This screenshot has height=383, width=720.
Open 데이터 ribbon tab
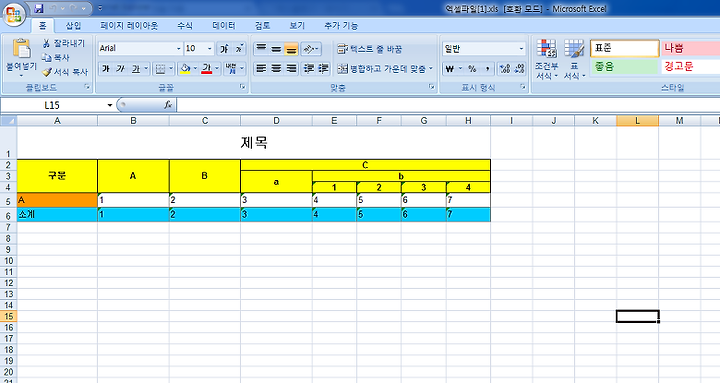pyautogui.click(x=224, y=26)
